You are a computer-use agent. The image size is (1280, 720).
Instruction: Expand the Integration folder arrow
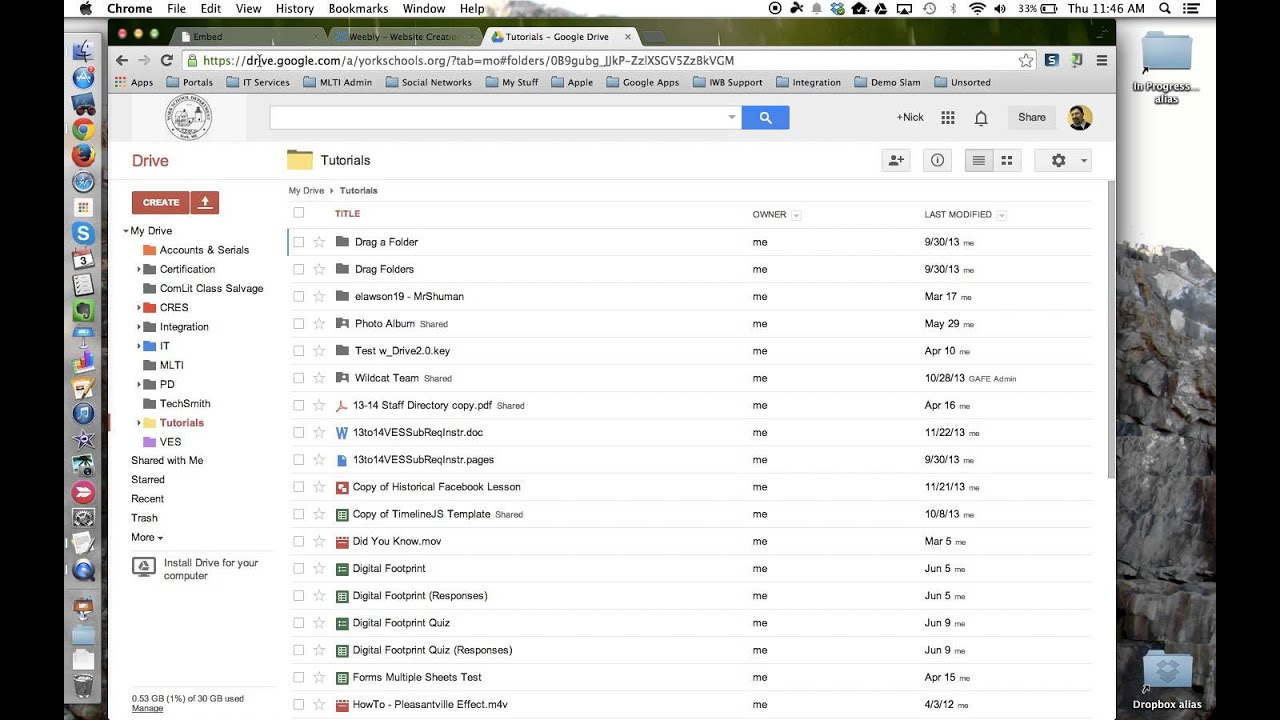click(139, 327)
